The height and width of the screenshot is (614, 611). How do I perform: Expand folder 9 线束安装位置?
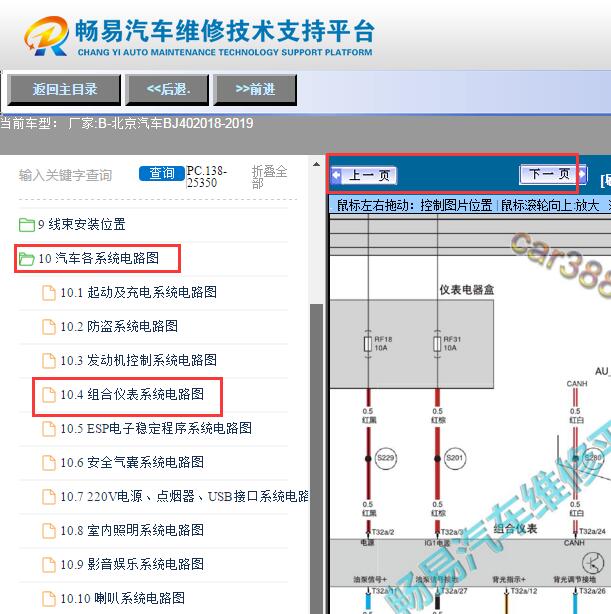coord(82,224)
